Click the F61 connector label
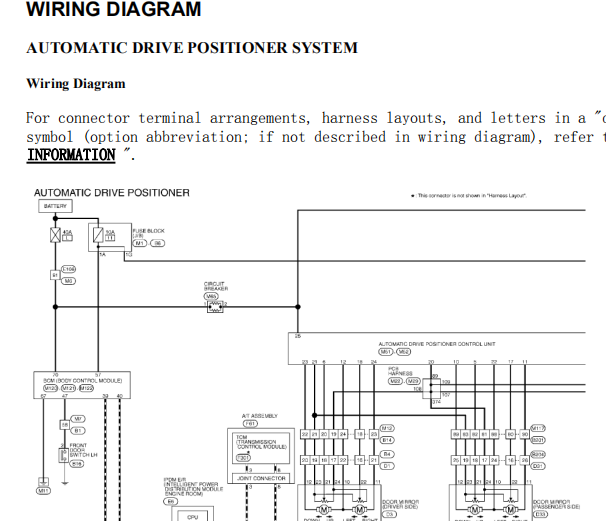Screen dimensions: 606x521 pos(250,424)
